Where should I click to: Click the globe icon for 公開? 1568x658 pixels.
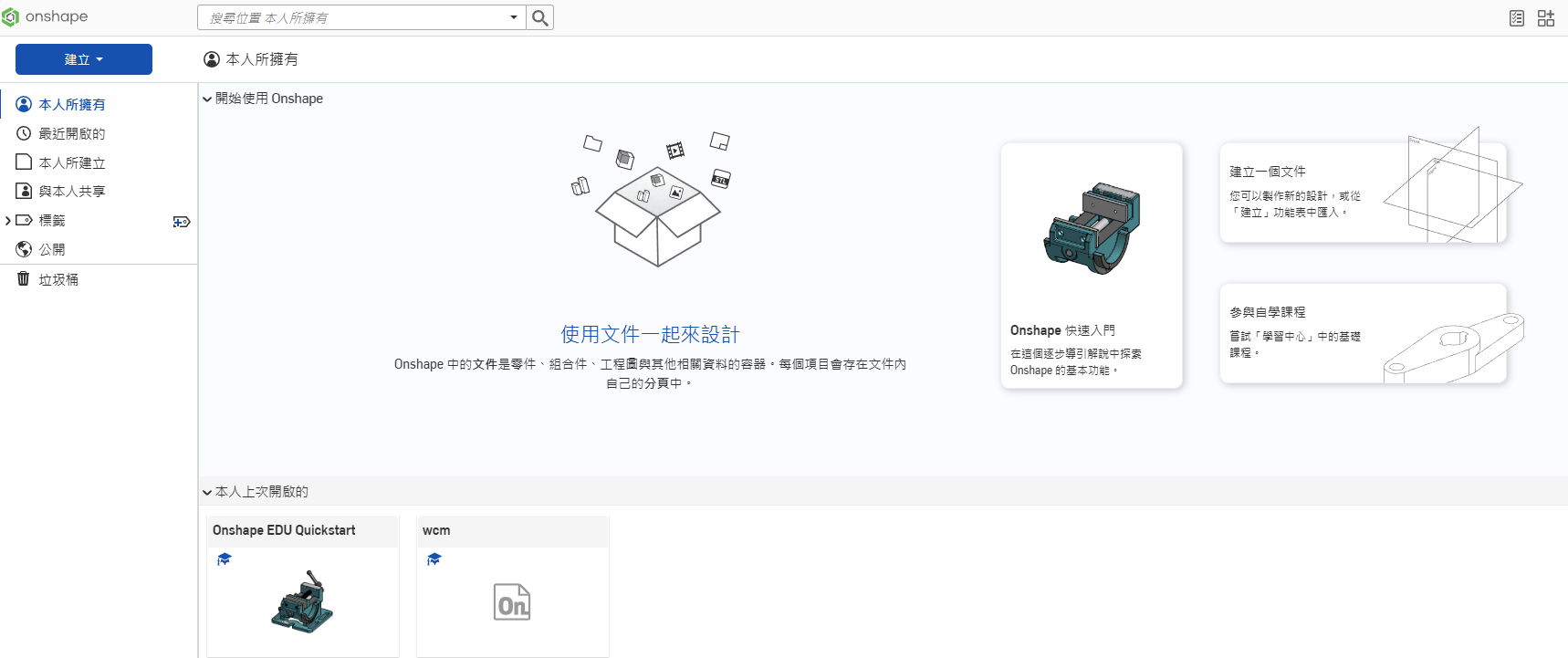coord(24,249)
